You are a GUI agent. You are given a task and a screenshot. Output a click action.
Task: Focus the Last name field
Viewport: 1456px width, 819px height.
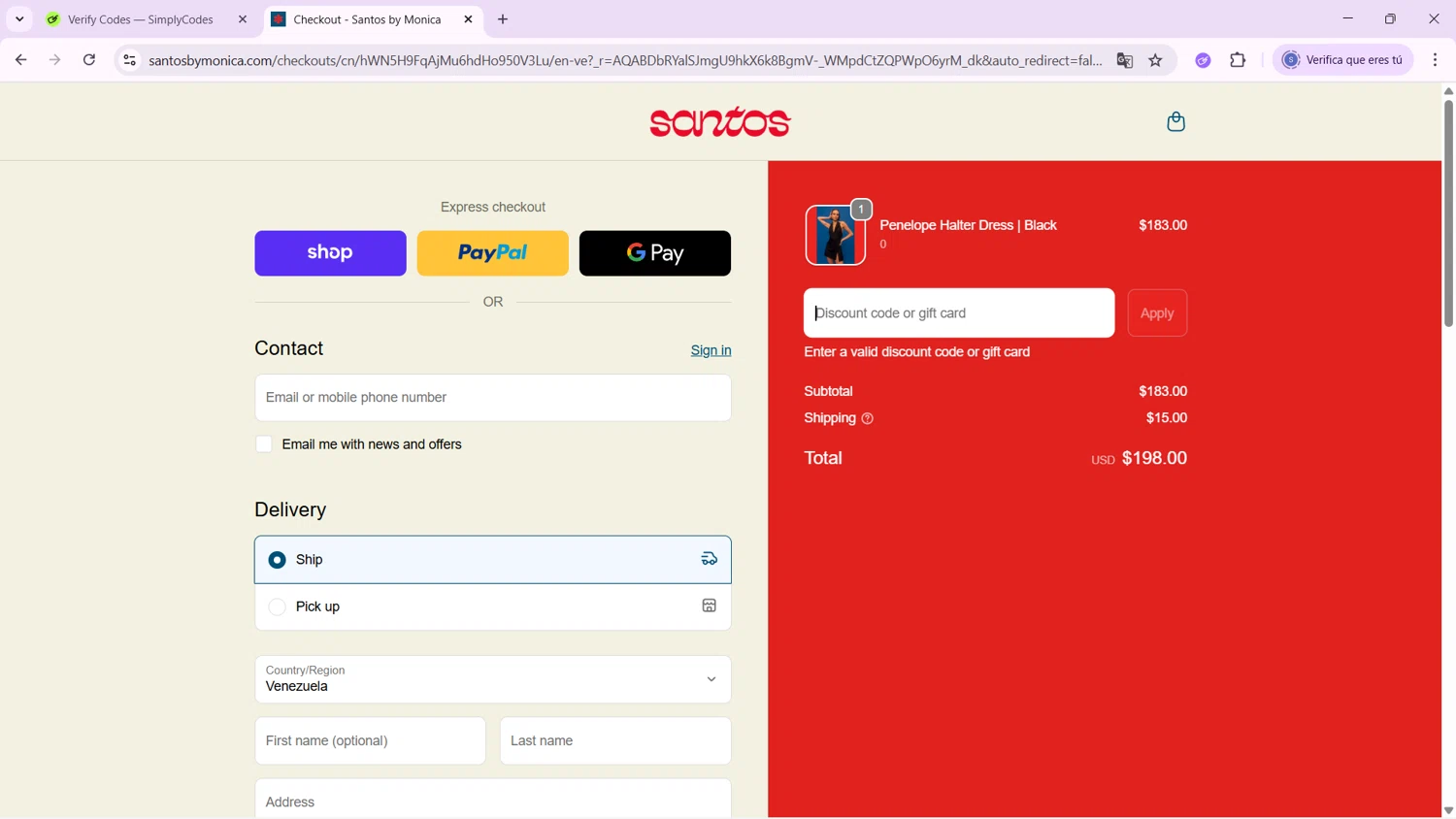point(615,740)
